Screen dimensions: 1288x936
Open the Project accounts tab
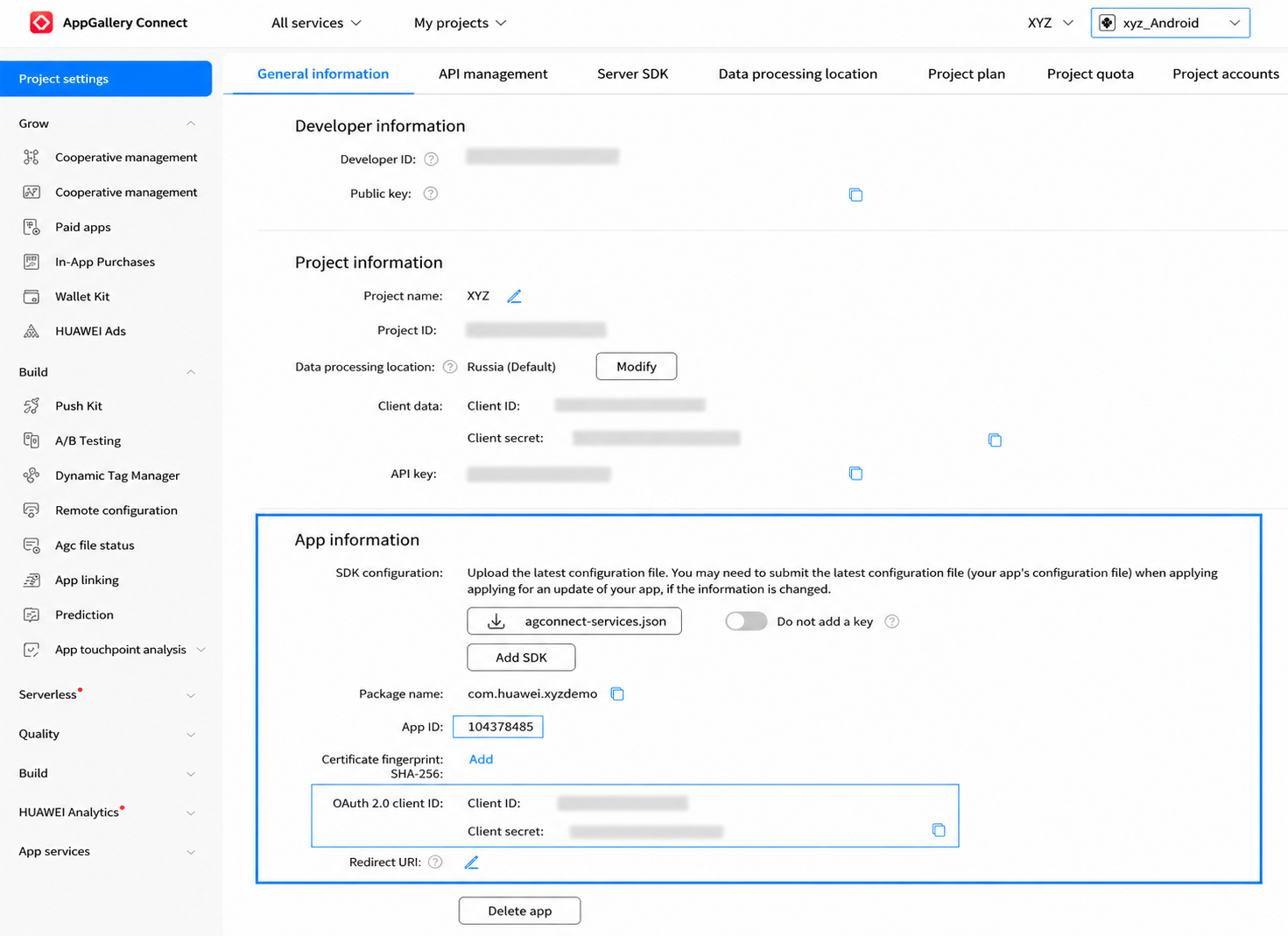(1226, 74)
